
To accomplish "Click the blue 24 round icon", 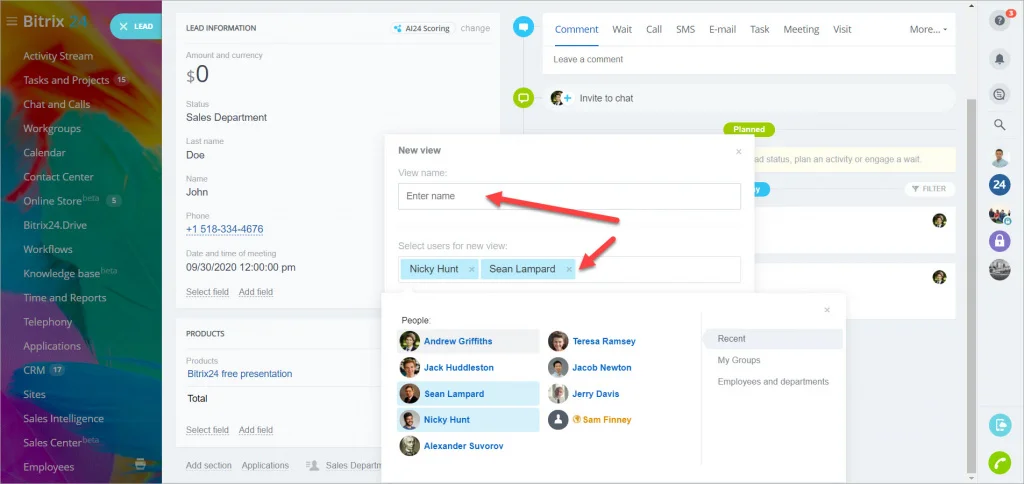I will (999, 185).
